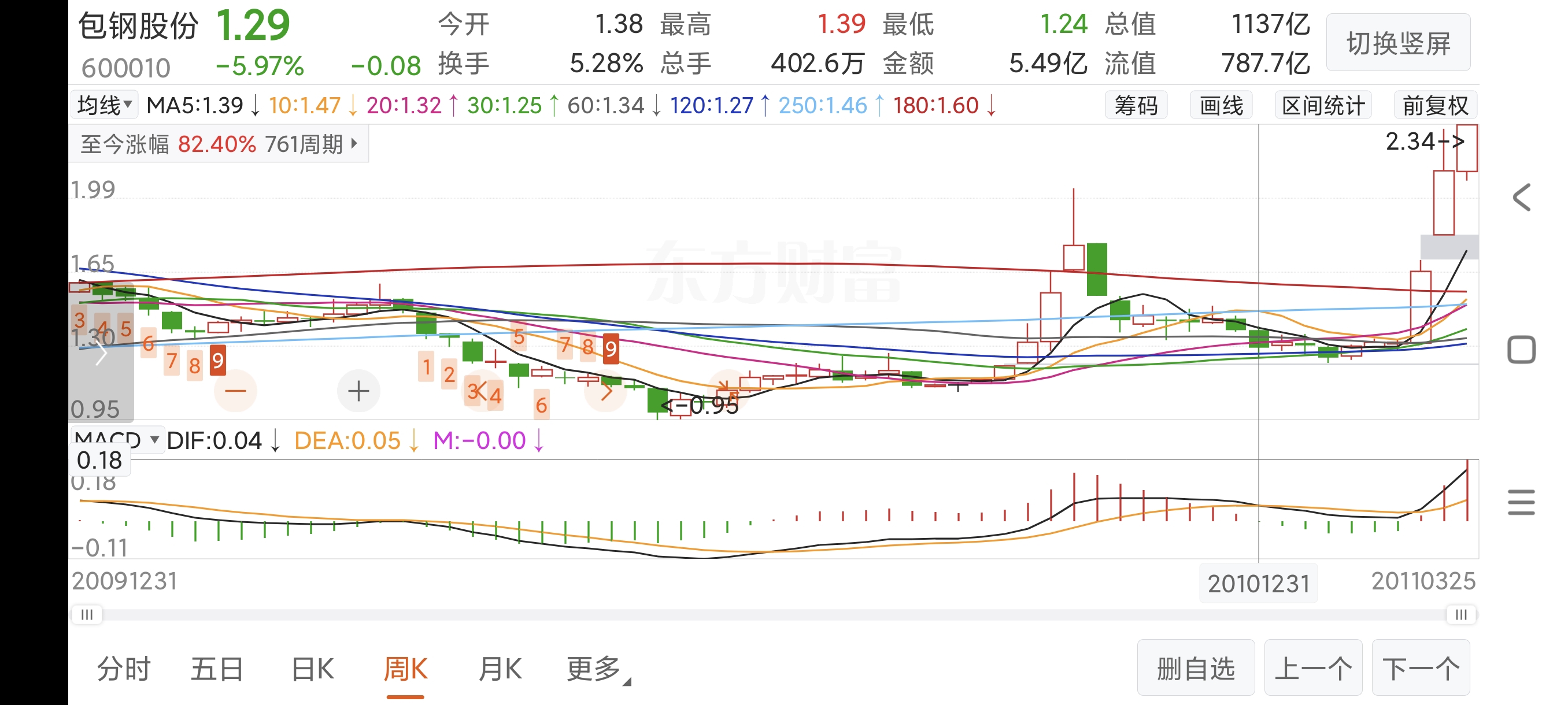Zoom out chart with minus button
The image size is (1568, 705).
pos(235,391)
